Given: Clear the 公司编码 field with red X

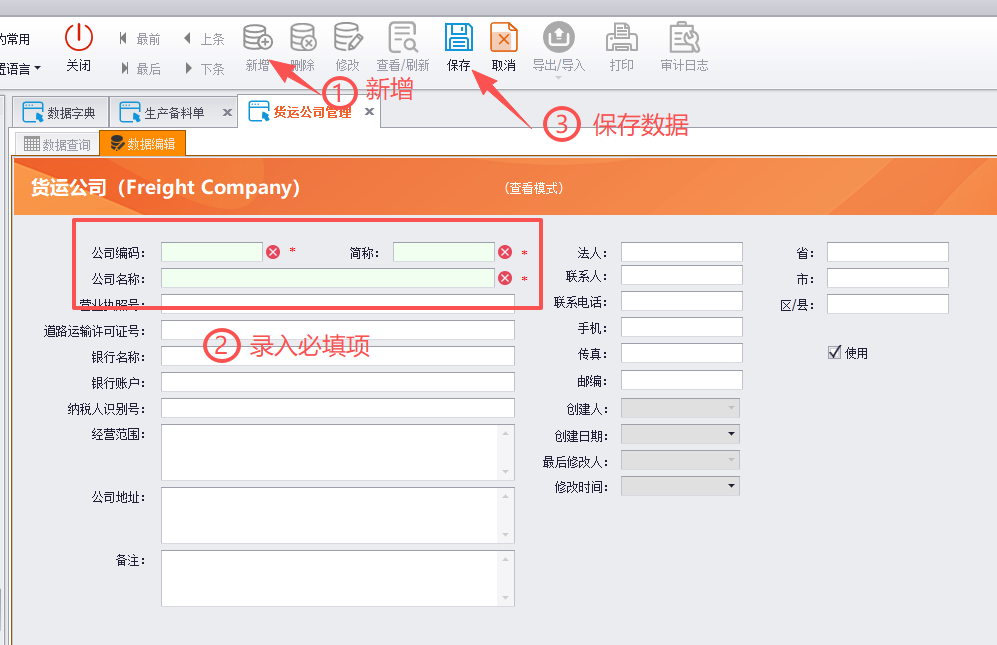Looking at the screenshot, I should tap(273, 252).
